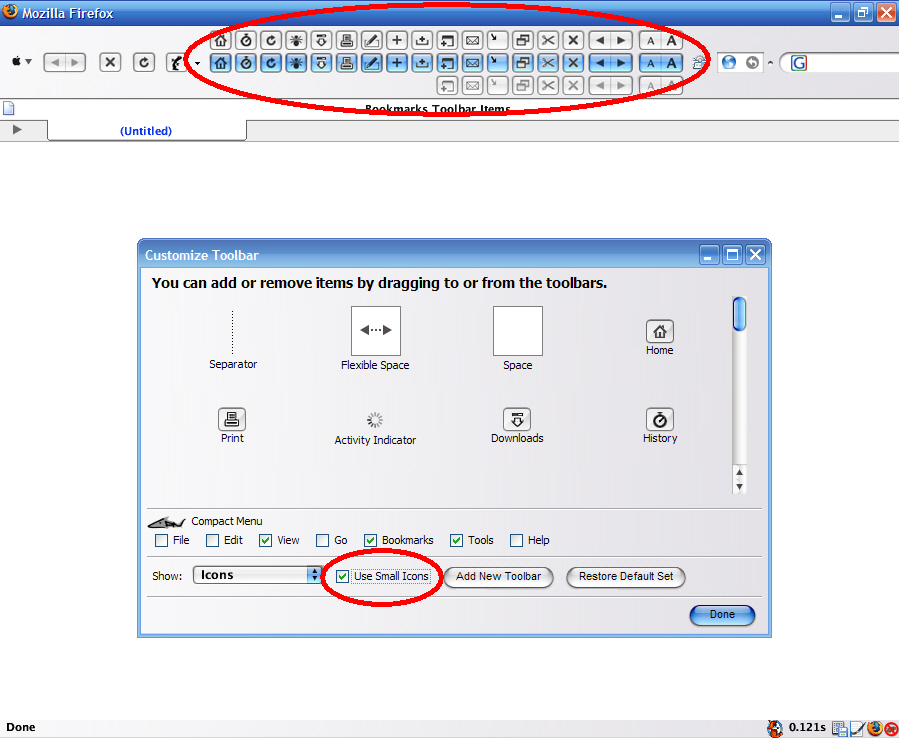Click the arrow button left of tab bar
Screen dimensions: 899x738
[x=17, y=130]
